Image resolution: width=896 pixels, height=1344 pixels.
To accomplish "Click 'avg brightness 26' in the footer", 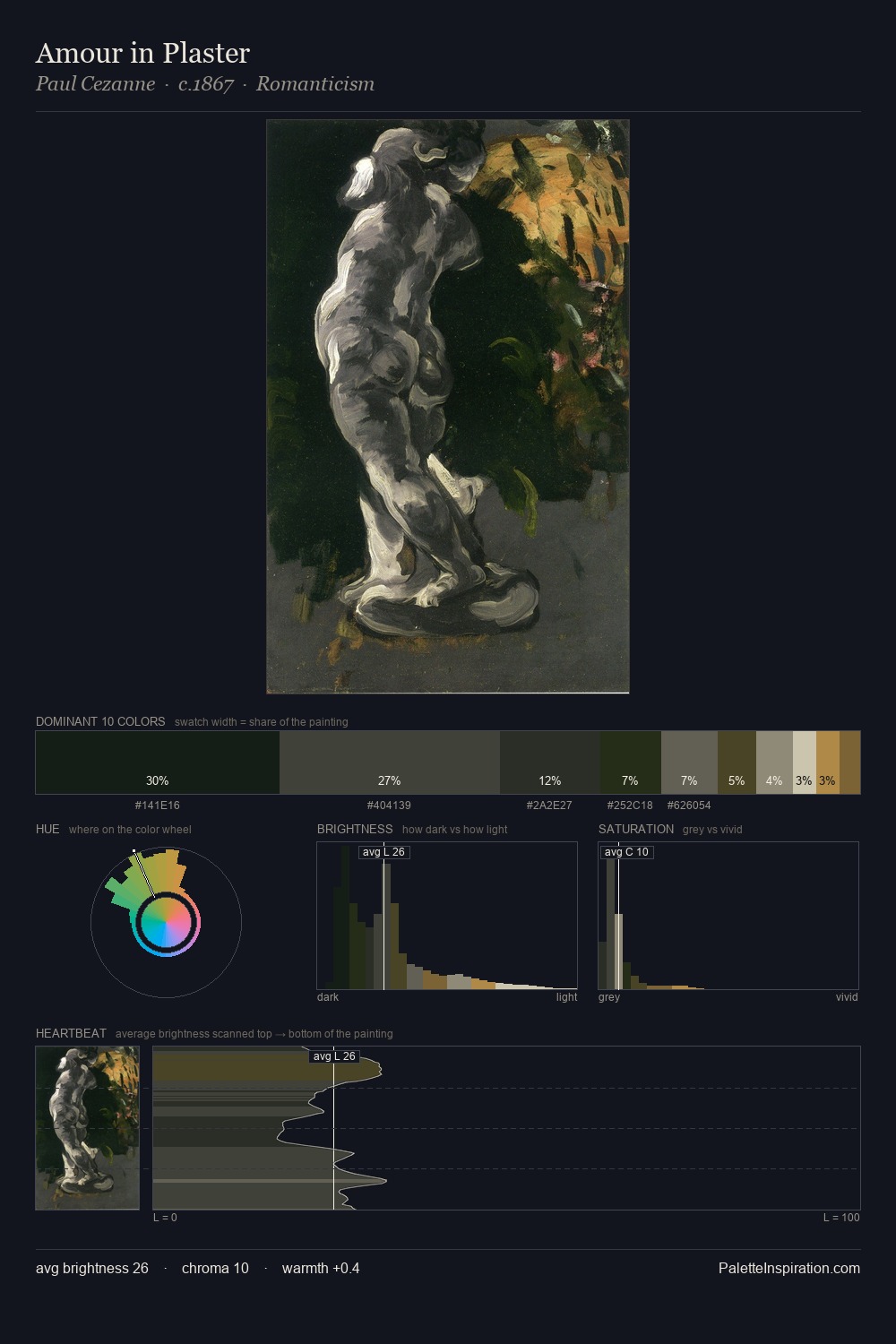I will click(92, 1269).
